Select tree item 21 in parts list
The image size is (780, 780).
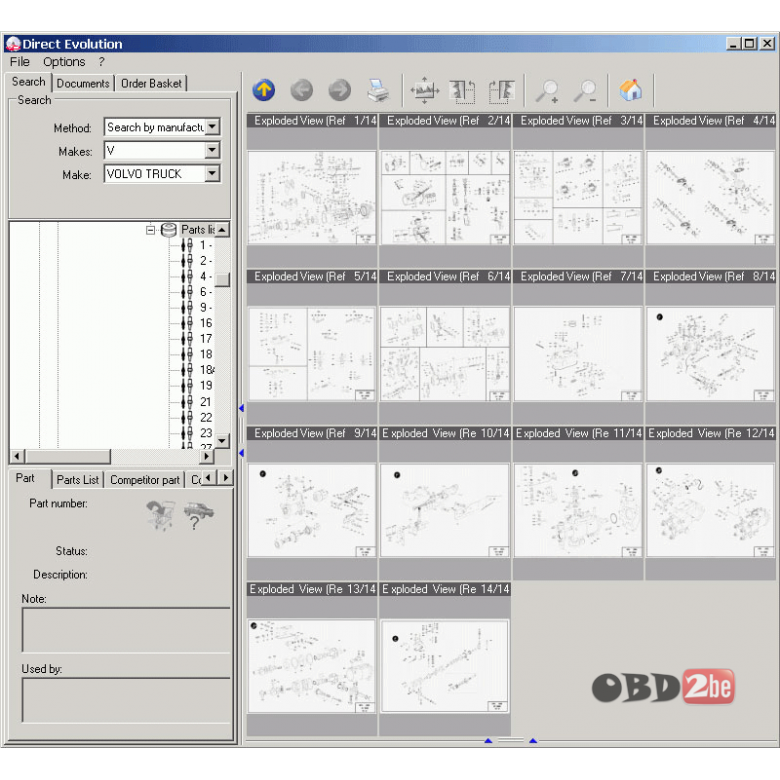197,402
